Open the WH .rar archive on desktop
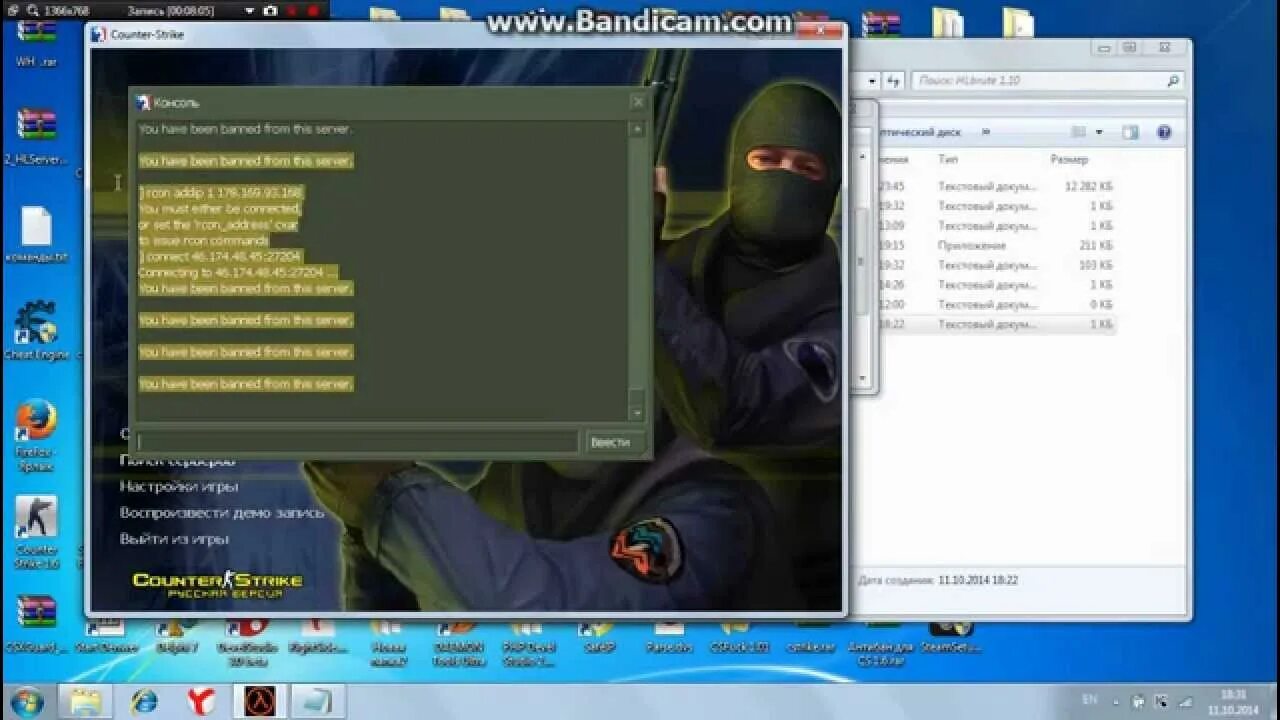The width and height of the screenshot is (1280, 720). 37,40
